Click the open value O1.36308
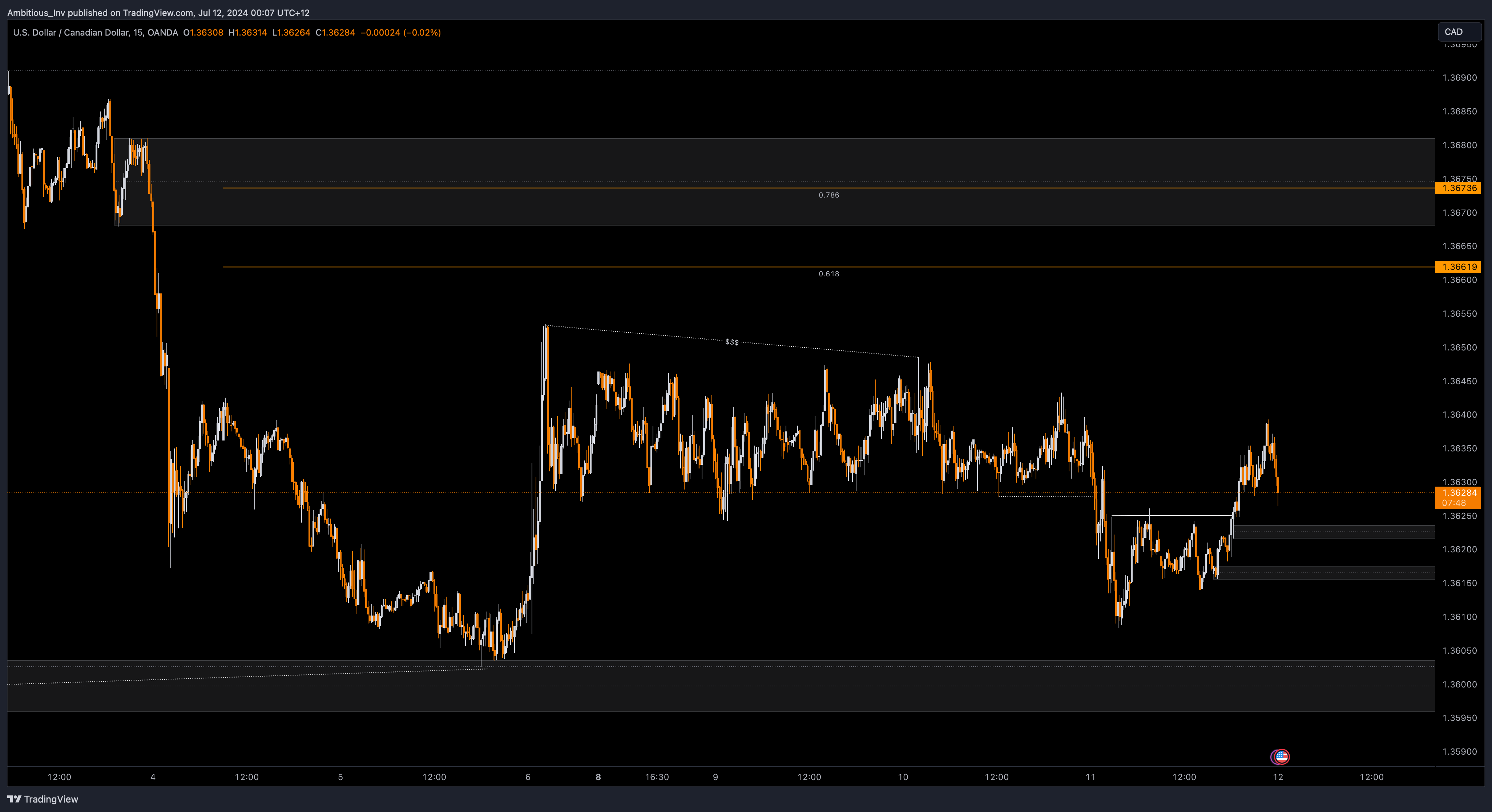Image resolution: width=1492 pixels, height=812 pixels. coord(203,32)
